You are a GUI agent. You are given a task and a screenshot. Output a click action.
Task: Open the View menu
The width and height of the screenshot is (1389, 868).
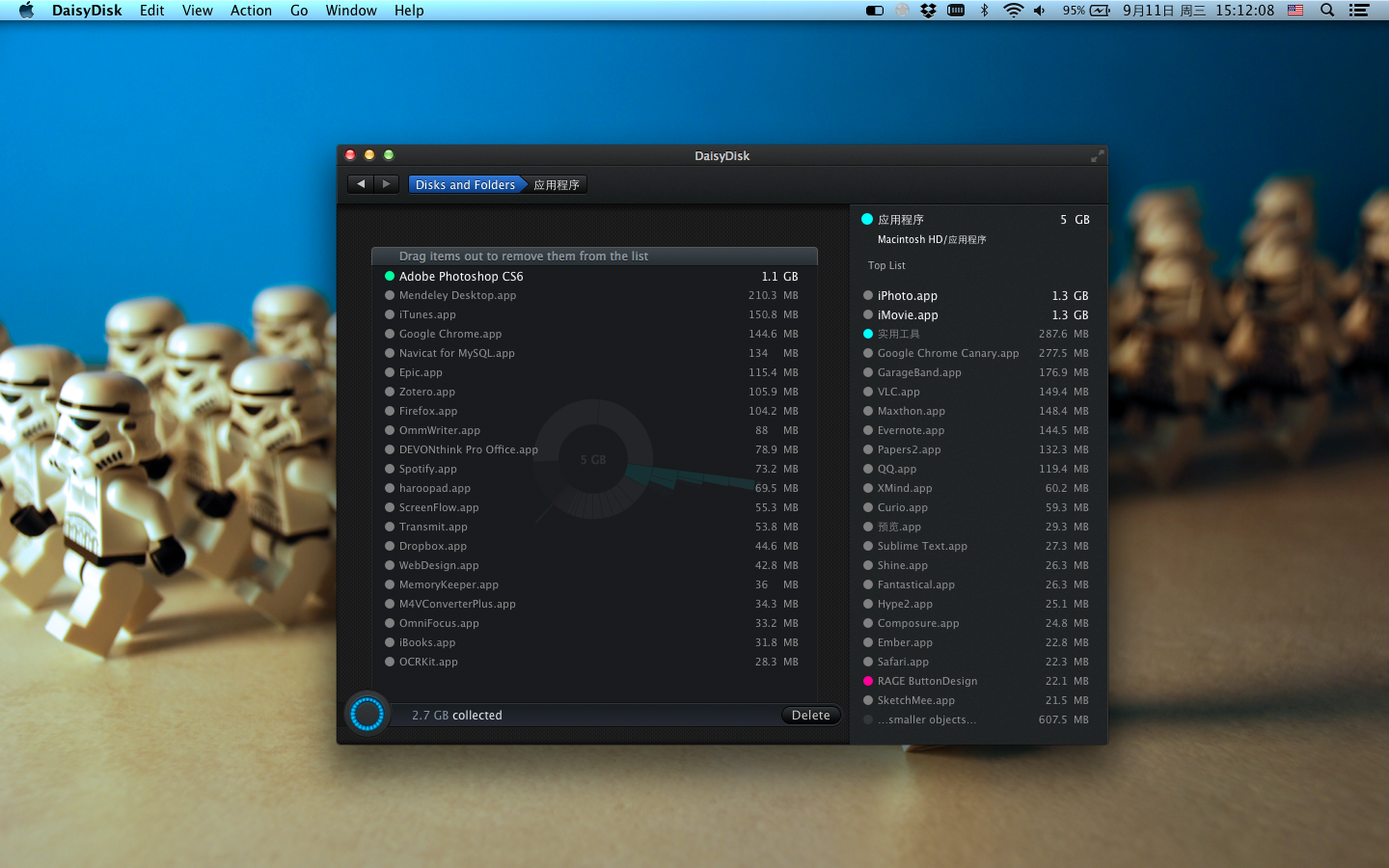197,11
